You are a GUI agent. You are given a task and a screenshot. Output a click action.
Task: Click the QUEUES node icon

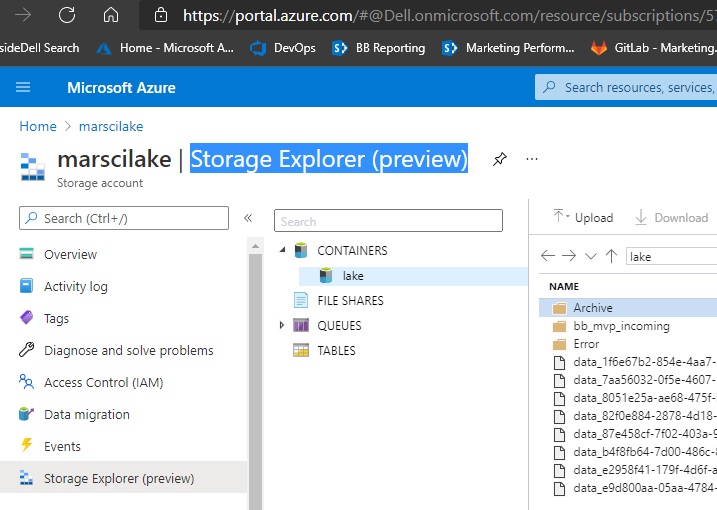click(x=301, y=325)
